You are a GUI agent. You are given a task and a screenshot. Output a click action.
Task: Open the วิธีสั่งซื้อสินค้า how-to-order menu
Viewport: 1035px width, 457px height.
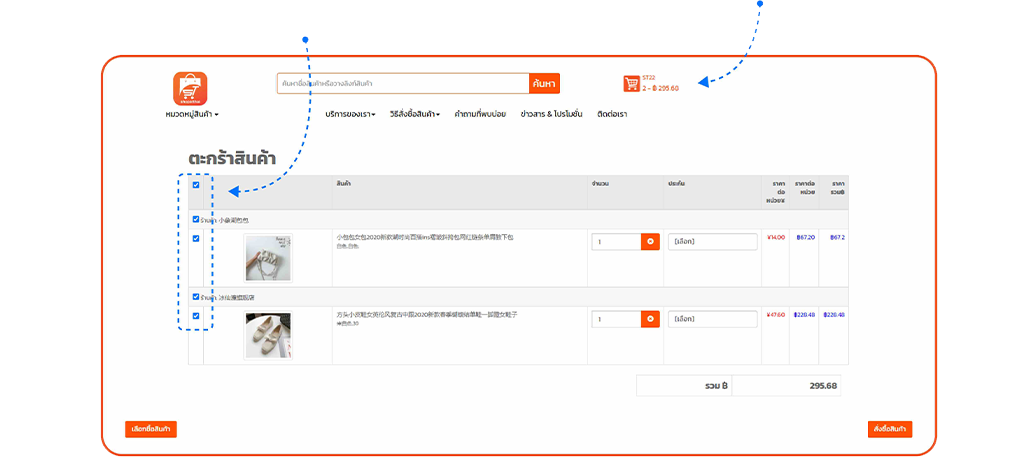[415, 114]
